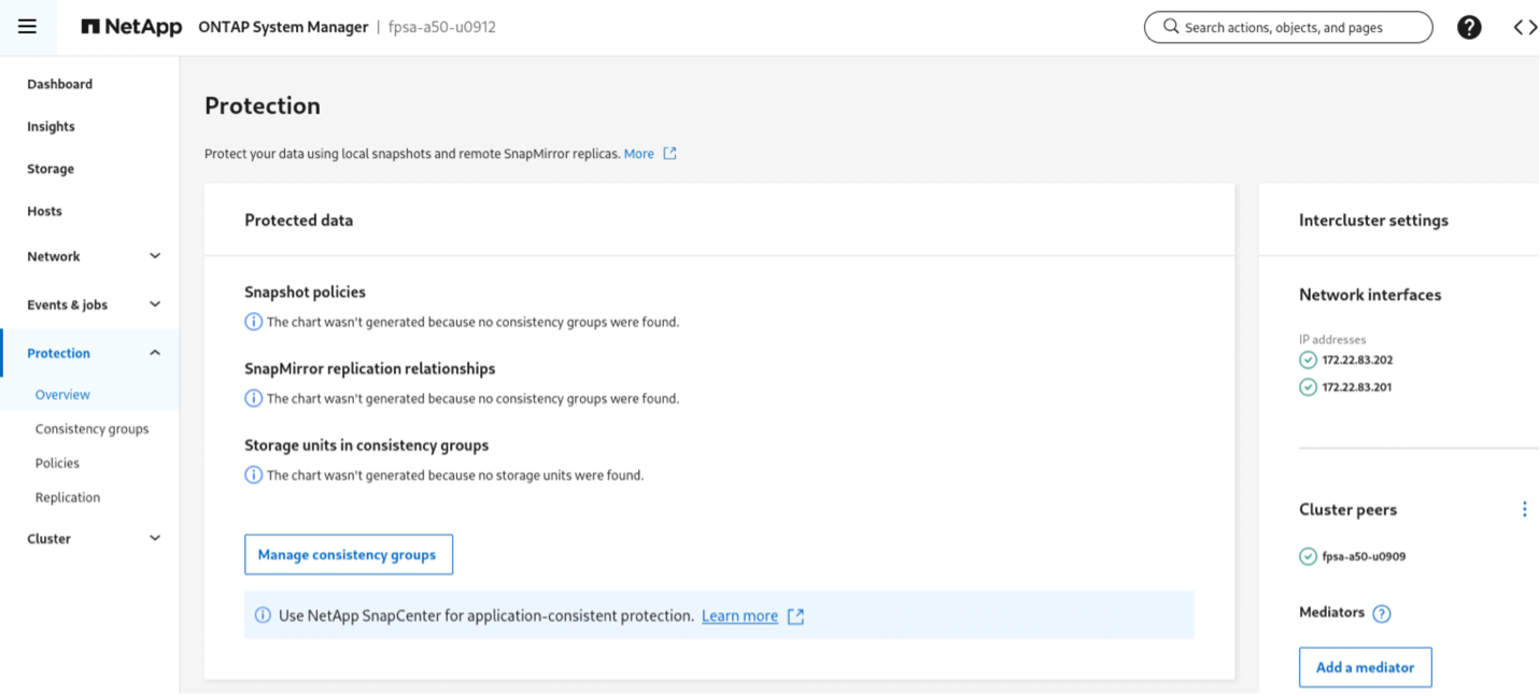Screen dimensions: 1540x696
Task: Expand the Events & jobs section
Action: click(x=92, y=305)
